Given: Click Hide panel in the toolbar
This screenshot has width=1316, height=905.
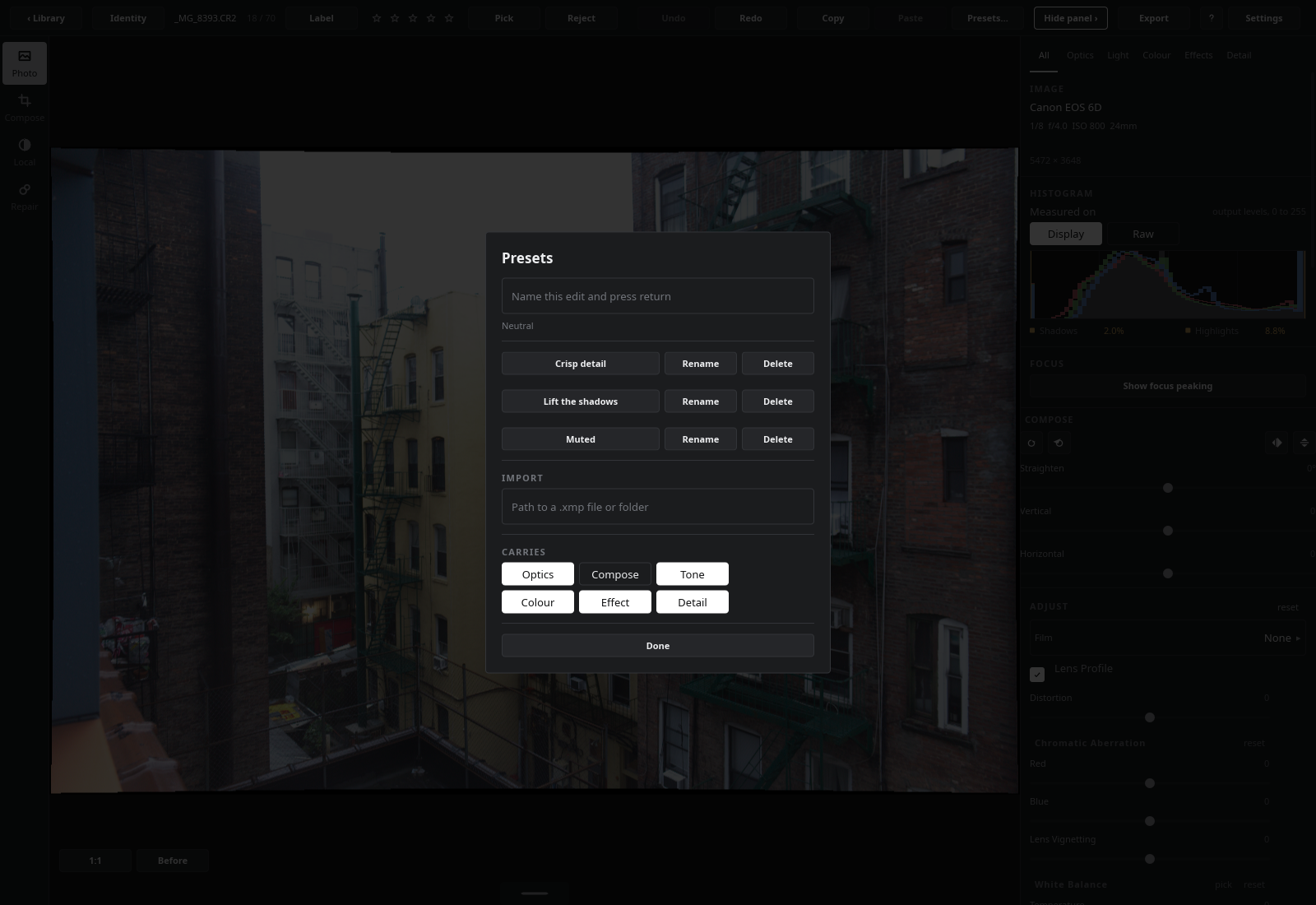Looking at the screenshot, I should [1070, 18].
